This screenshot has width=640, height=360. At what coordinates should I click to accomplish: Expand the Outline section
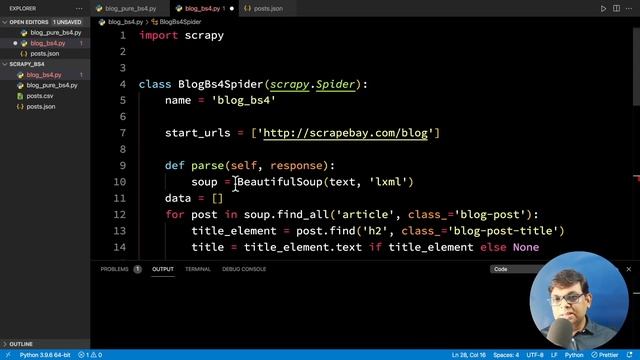pyautogui.click(x=45, y=344)
